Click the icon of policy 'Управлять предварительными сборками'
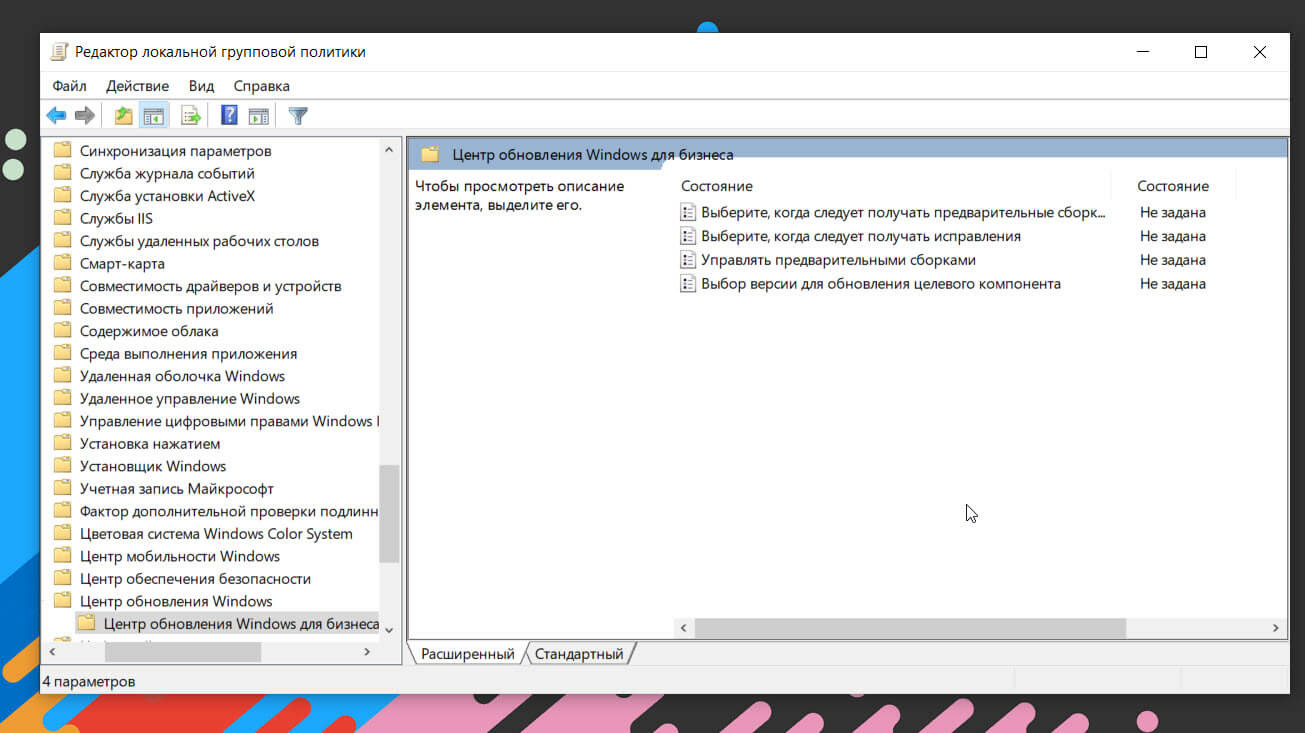The height and width of the screenshot is (733, 1305). [688, 260]
